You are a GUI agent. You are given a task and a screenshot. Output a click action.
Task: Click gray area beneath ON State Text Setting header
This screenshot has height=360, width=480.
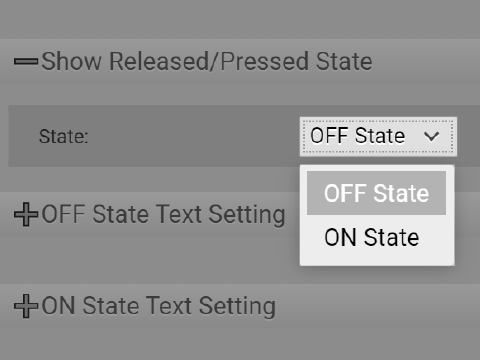(x=240, y=344)
